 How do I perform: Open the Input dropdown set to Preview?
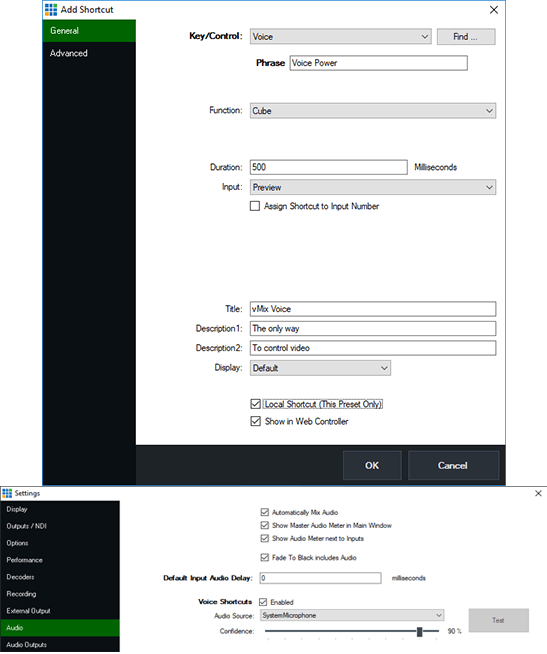point(373,187)
